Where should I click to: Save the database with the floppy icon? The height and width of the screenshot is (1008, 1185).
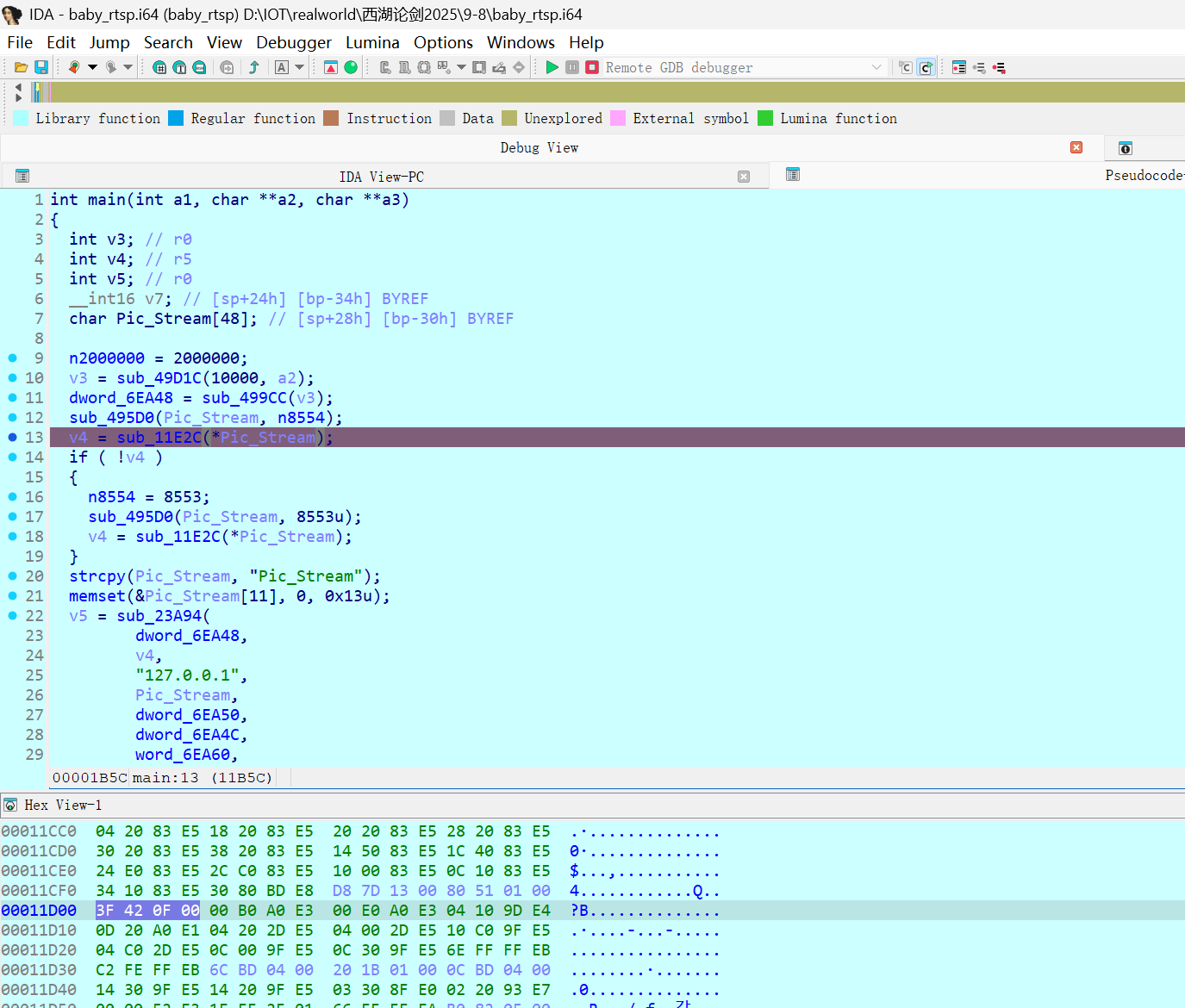pos(41,67)
